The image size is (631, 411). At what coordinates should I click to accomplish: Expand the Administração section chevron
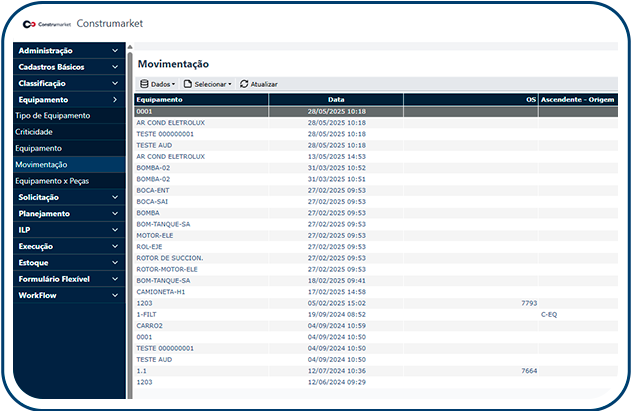pos(115,51)
